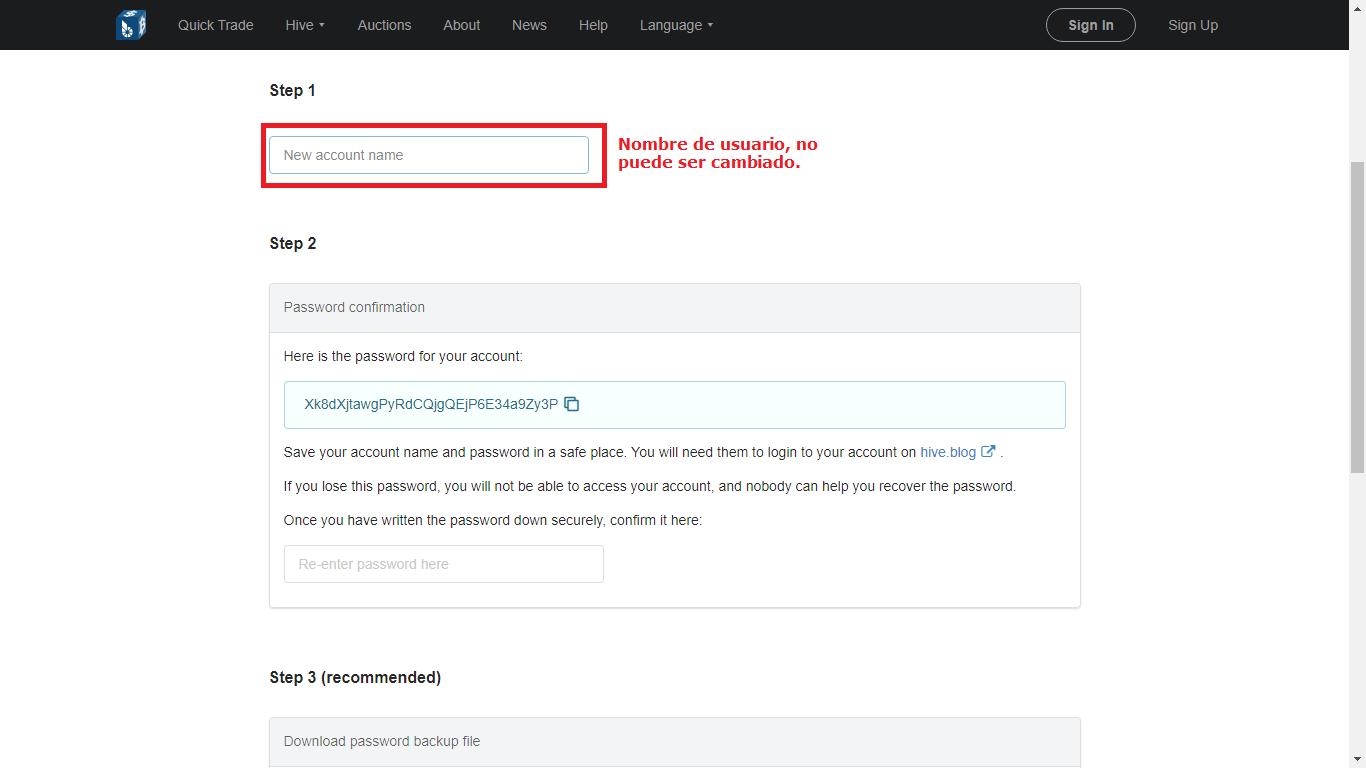Click the Step 1 heading
Screen dimensions: 1366x768
tap(292, 90)
